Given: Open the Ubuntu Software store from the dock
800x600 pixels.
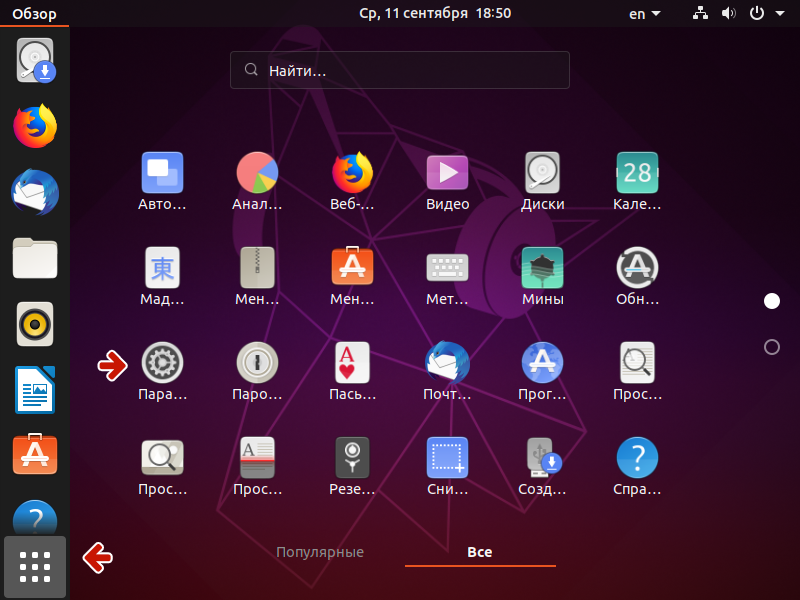Looking at the screenshot, I should tap(35, 453).
